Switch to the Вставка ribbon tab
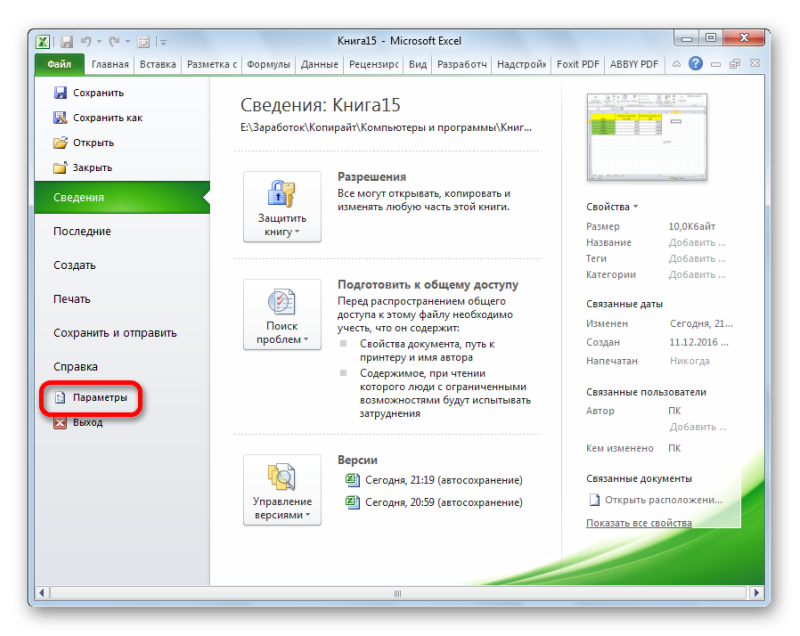This screenshot has height=636, width=800. (158, 64)
